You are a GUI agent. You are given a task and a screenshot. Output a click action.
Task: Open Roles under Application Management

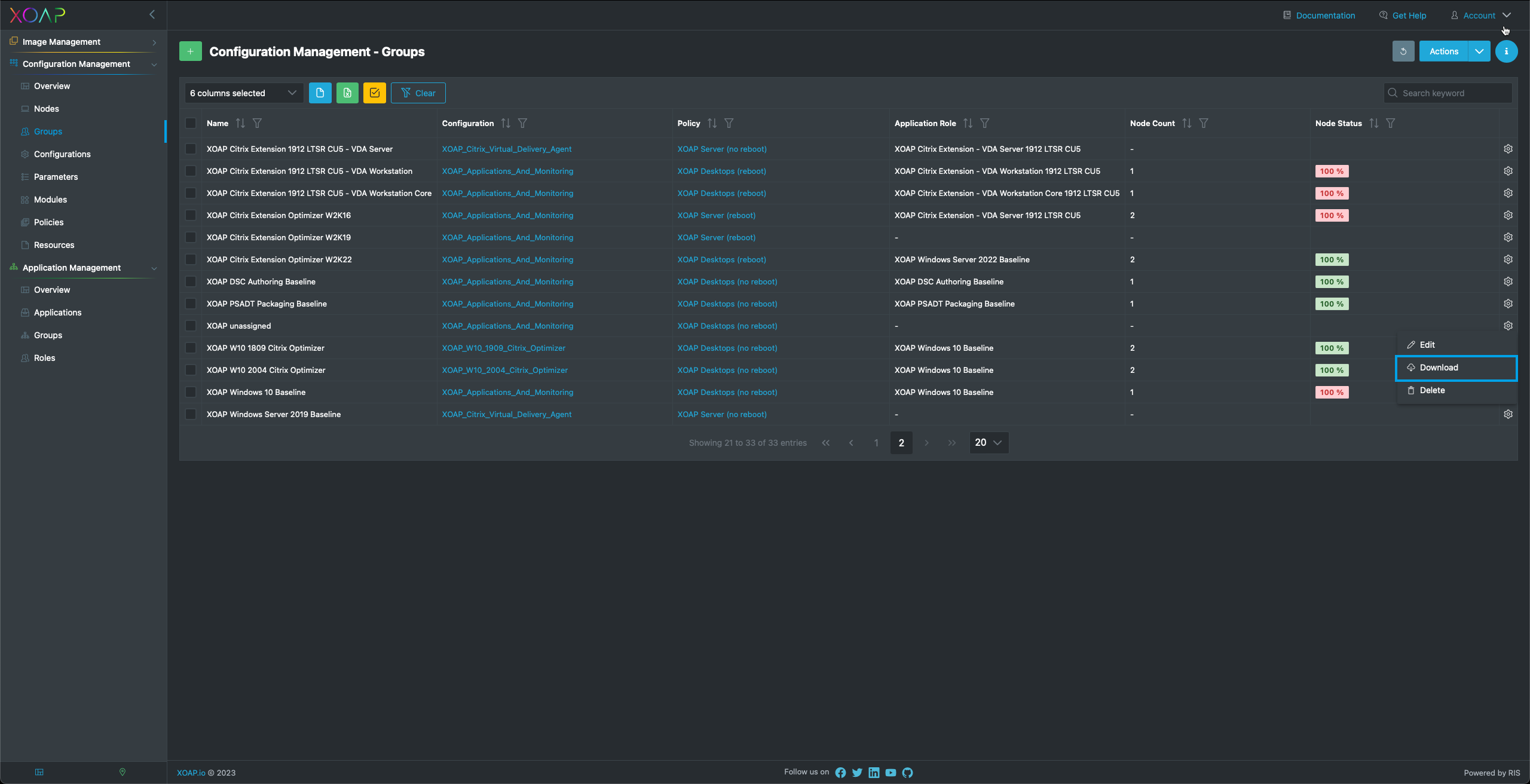(x=44, y=358)
